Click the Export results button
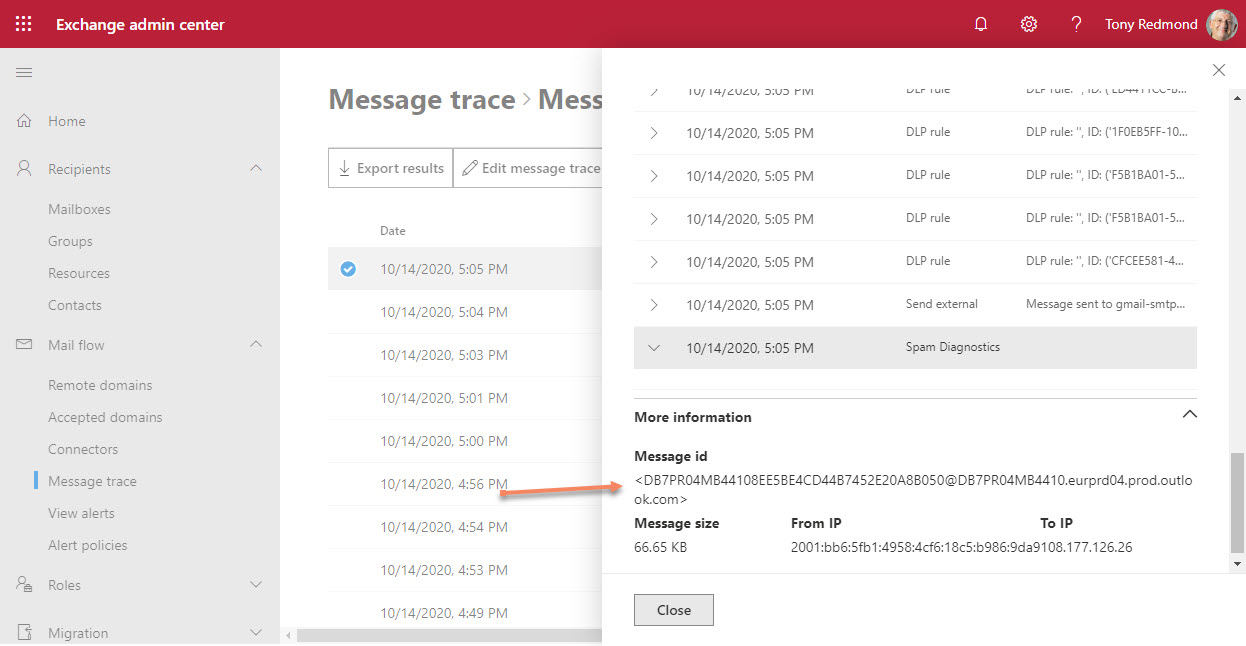 click(x=390, y=168)
